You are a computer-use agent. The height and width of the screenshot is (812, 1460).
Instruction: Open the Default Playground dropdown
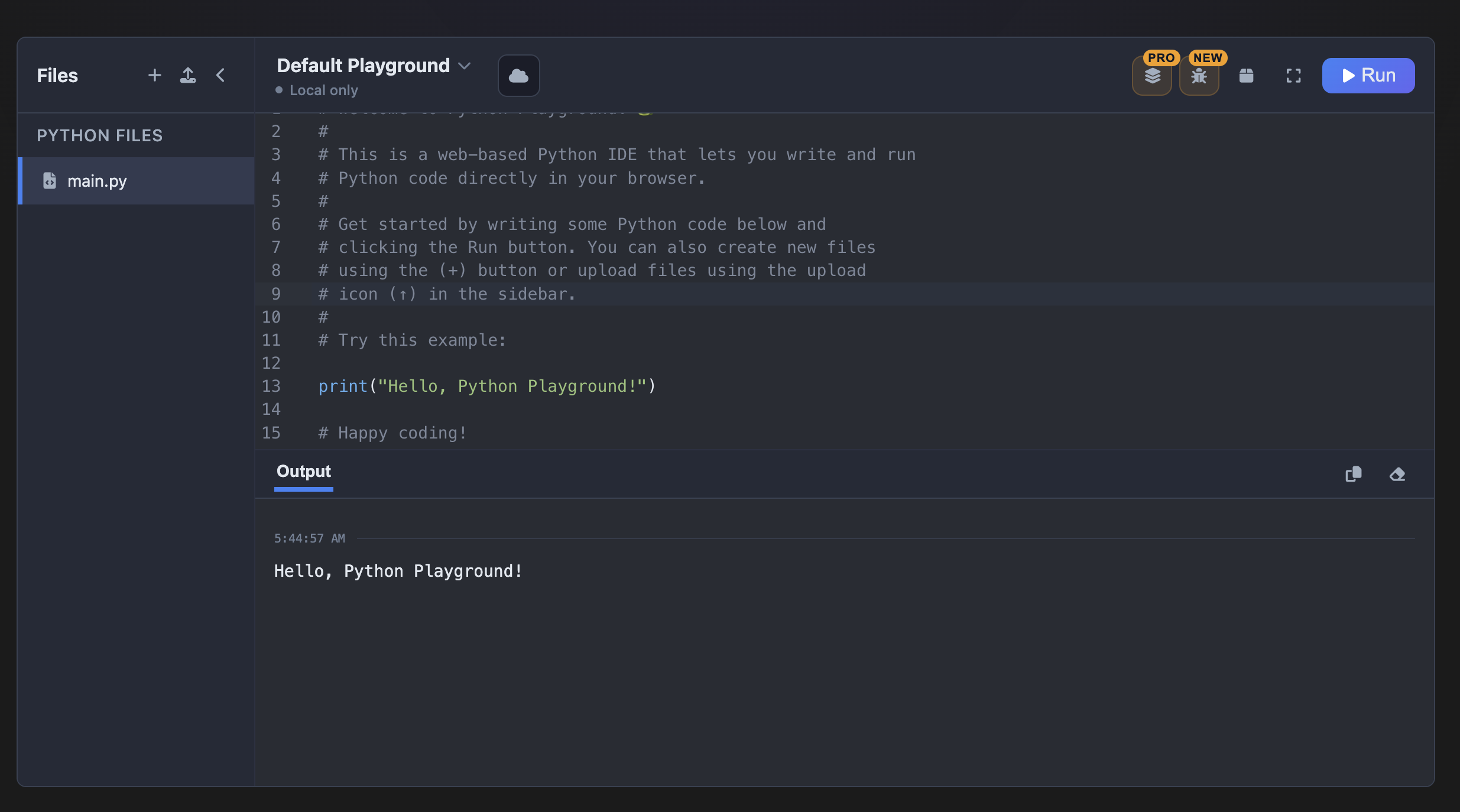[x=374, y=65]
